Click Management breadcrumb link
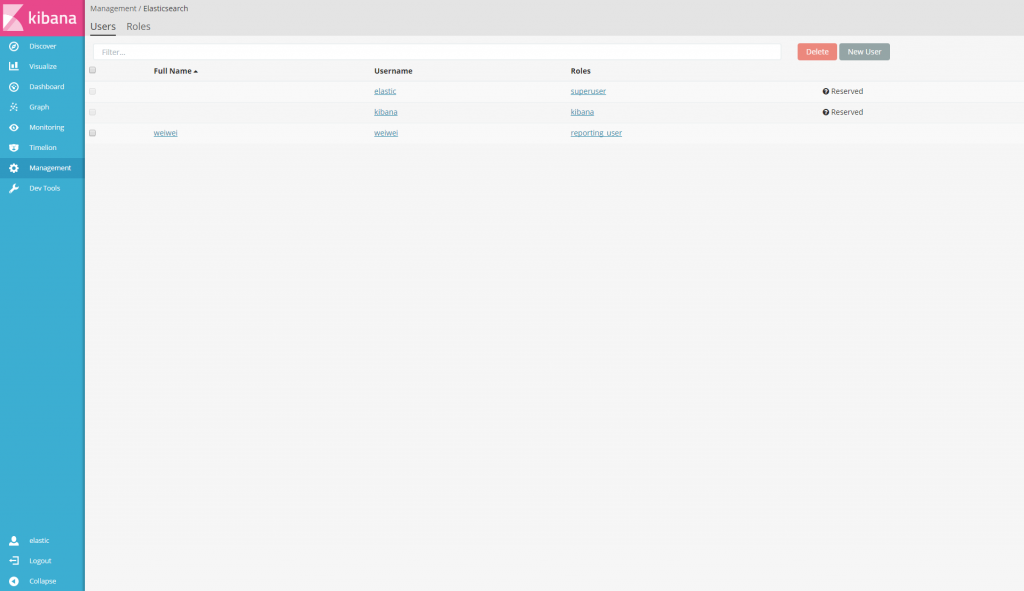This screenshot has width=1024, height=591. 113,8
